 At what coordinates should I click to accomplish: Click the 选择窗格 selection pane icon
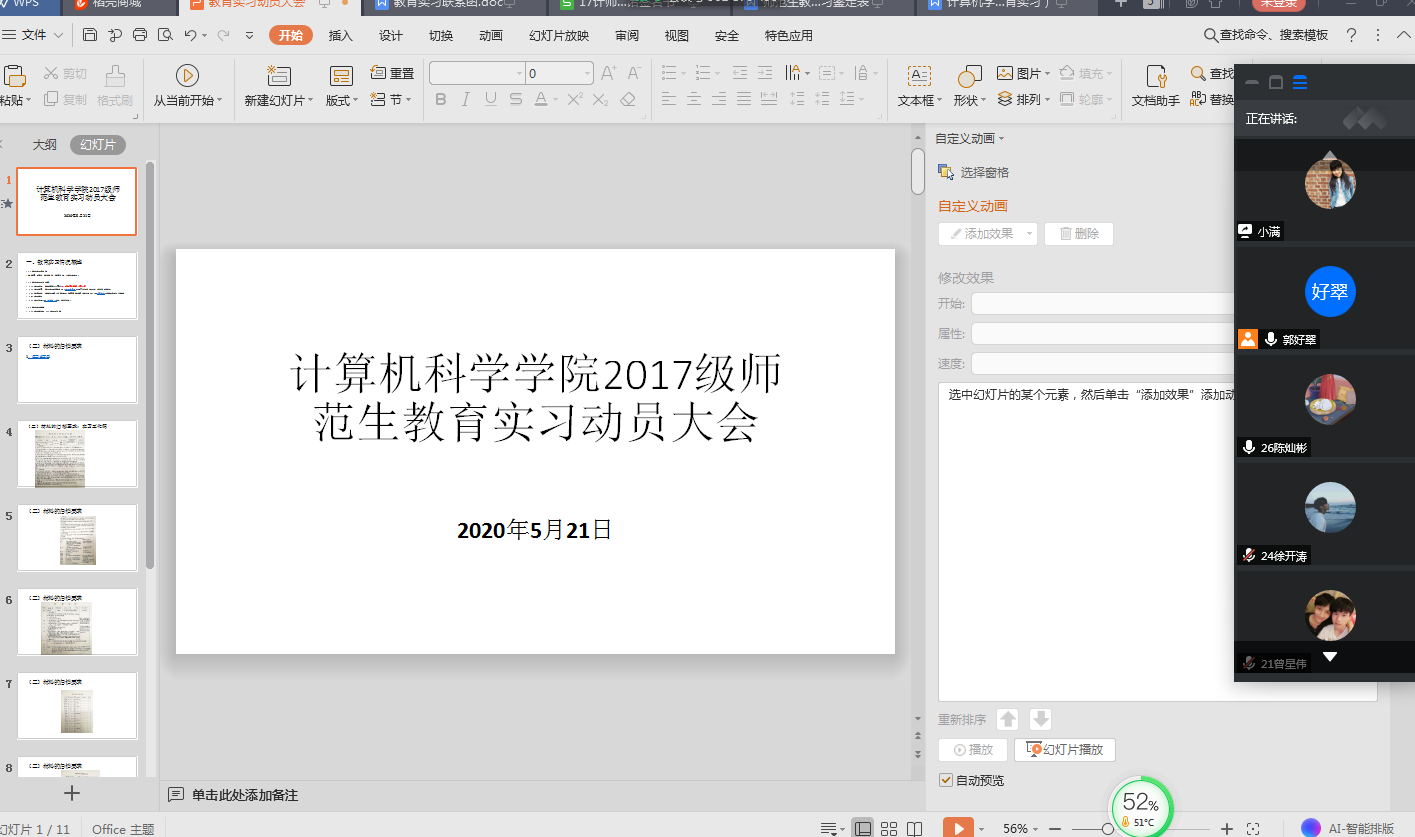[x=945, y=172]
